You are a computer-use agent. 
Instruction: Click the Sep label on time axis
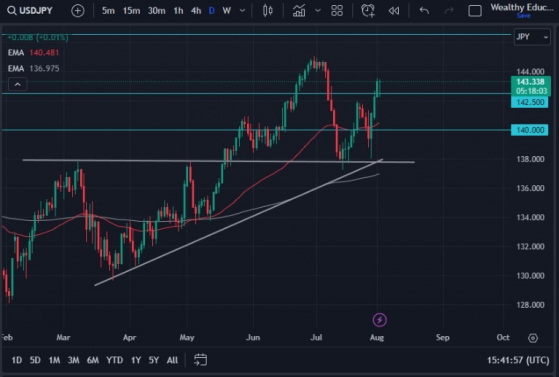click(442, 337)
